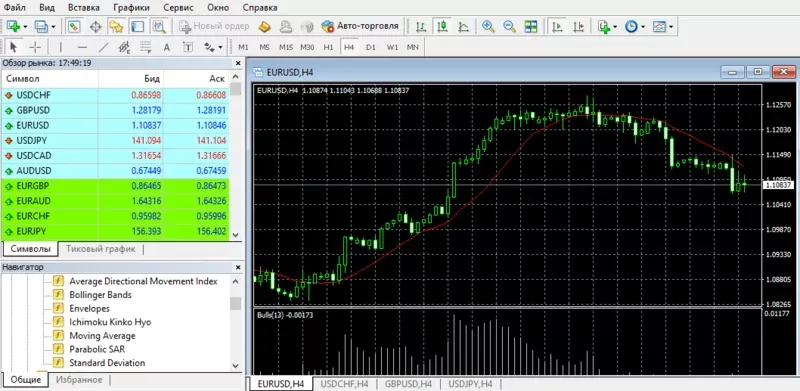
Task: Click the Новый ордер button
Action: [x=214, y=26]
